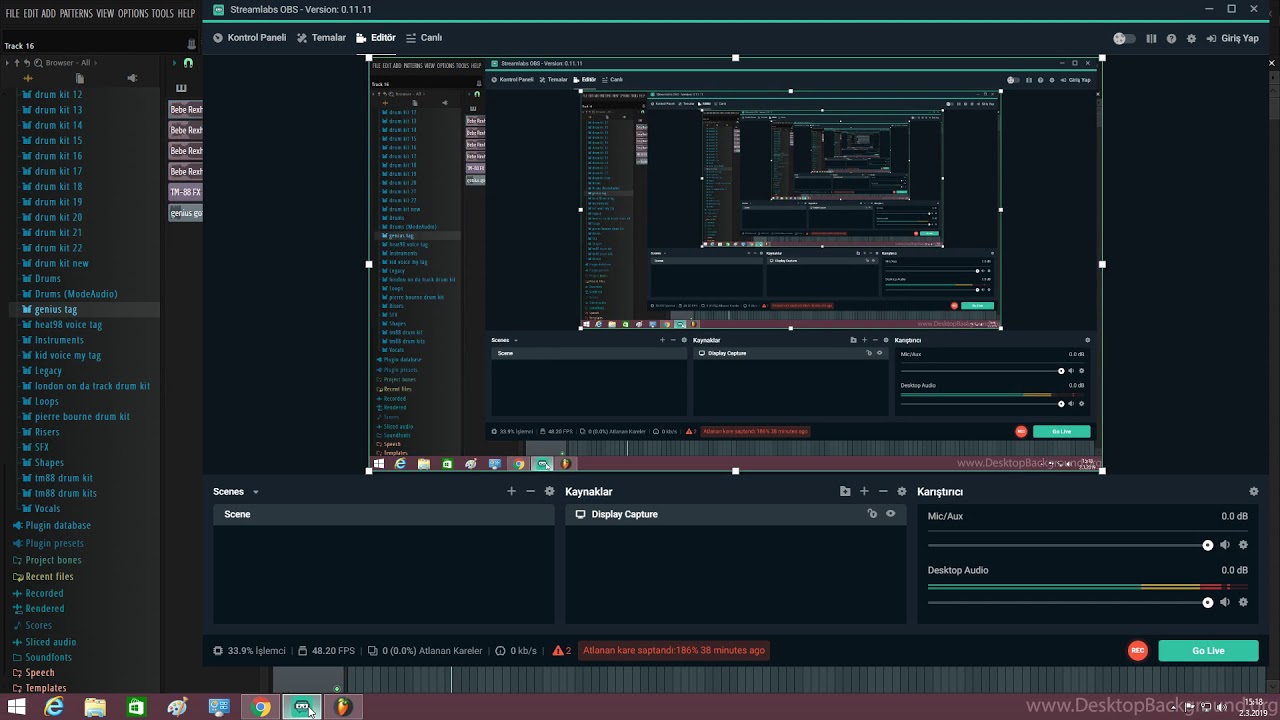
Task: Open Desktop Audio settings gear
Action: (1243, 602)
